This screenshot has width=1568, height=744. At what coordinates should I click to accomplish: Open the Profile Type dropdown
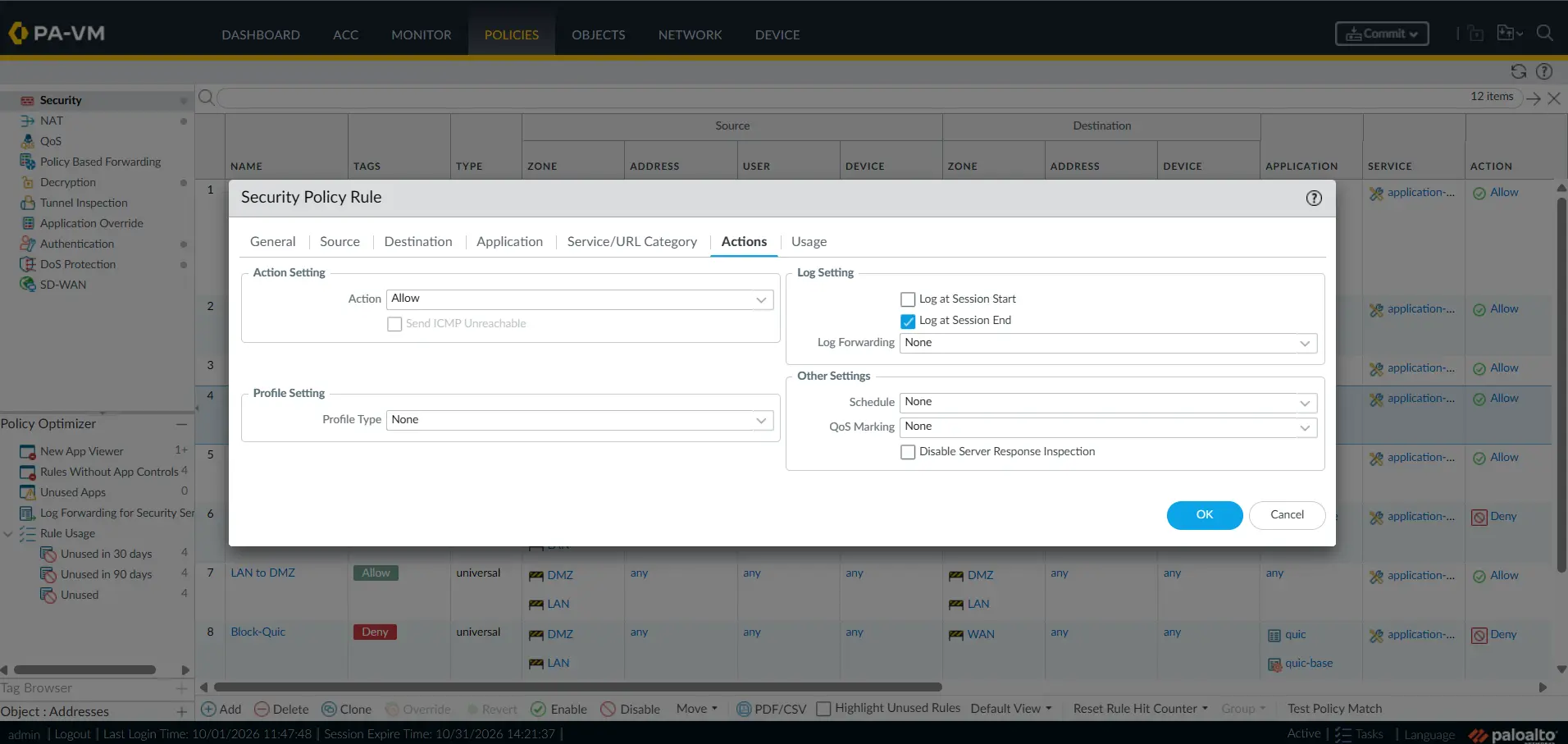click(580, 420)
